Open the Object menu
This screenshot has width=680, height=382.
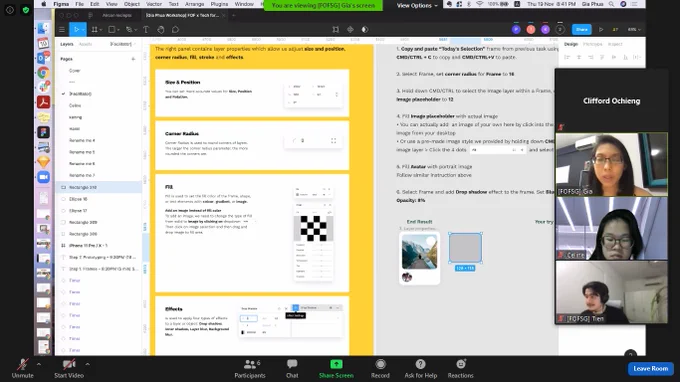coord(132,4)
